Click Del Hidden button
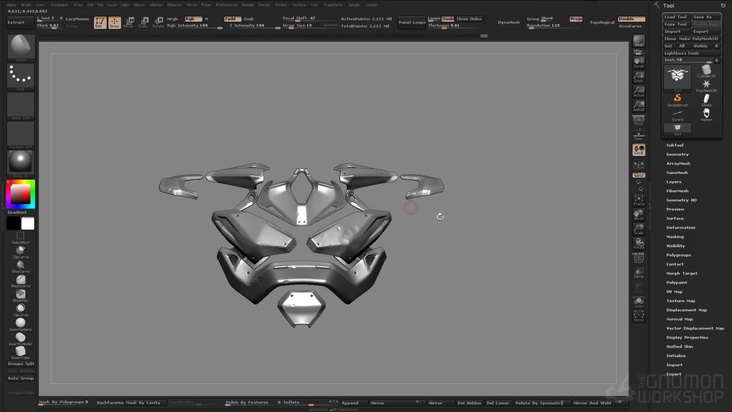The width and height of the screenshot is (732, 412). click(x=469, y=403)
